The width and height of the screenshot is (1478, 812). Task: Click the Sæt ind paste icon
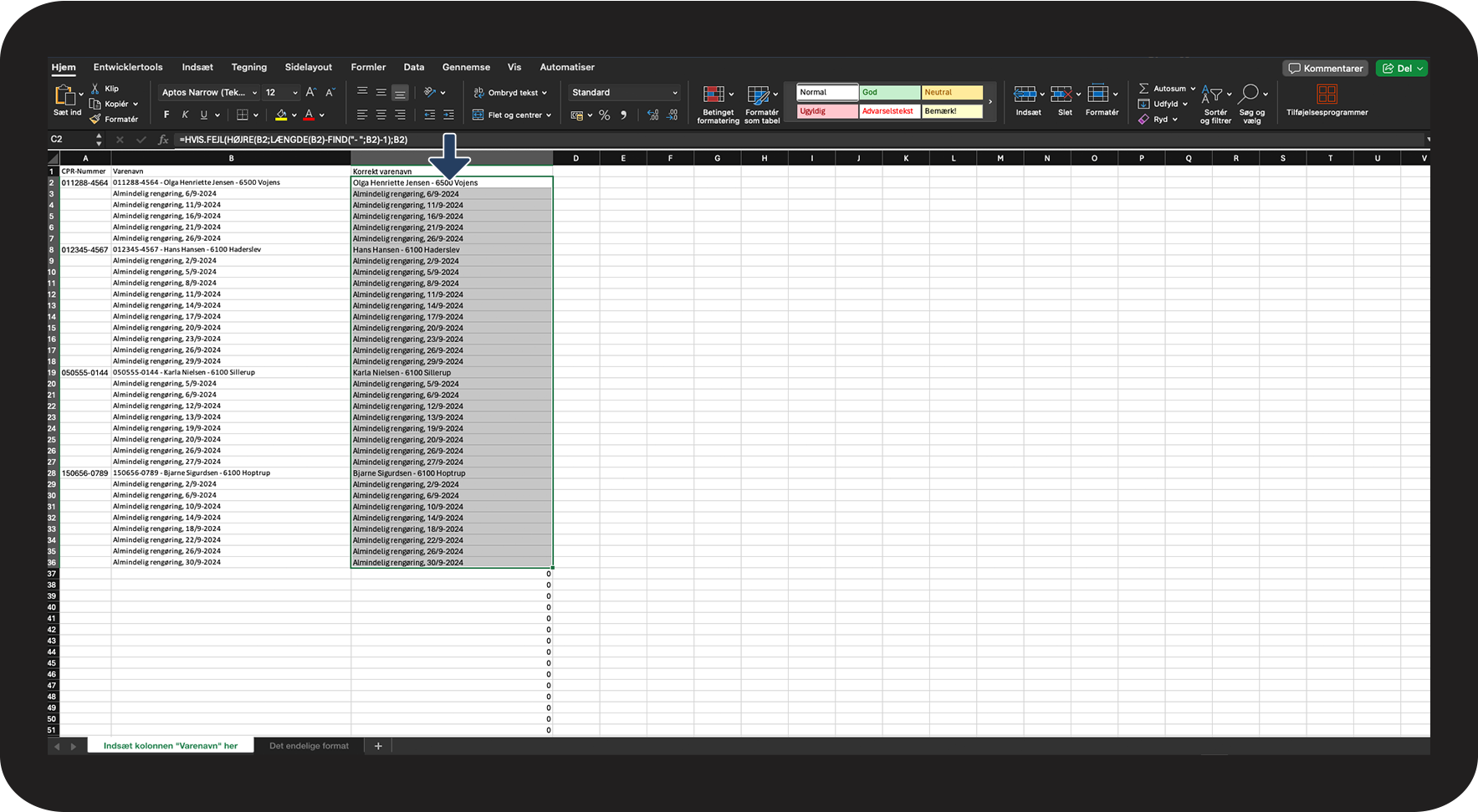(x=64, y=95)
